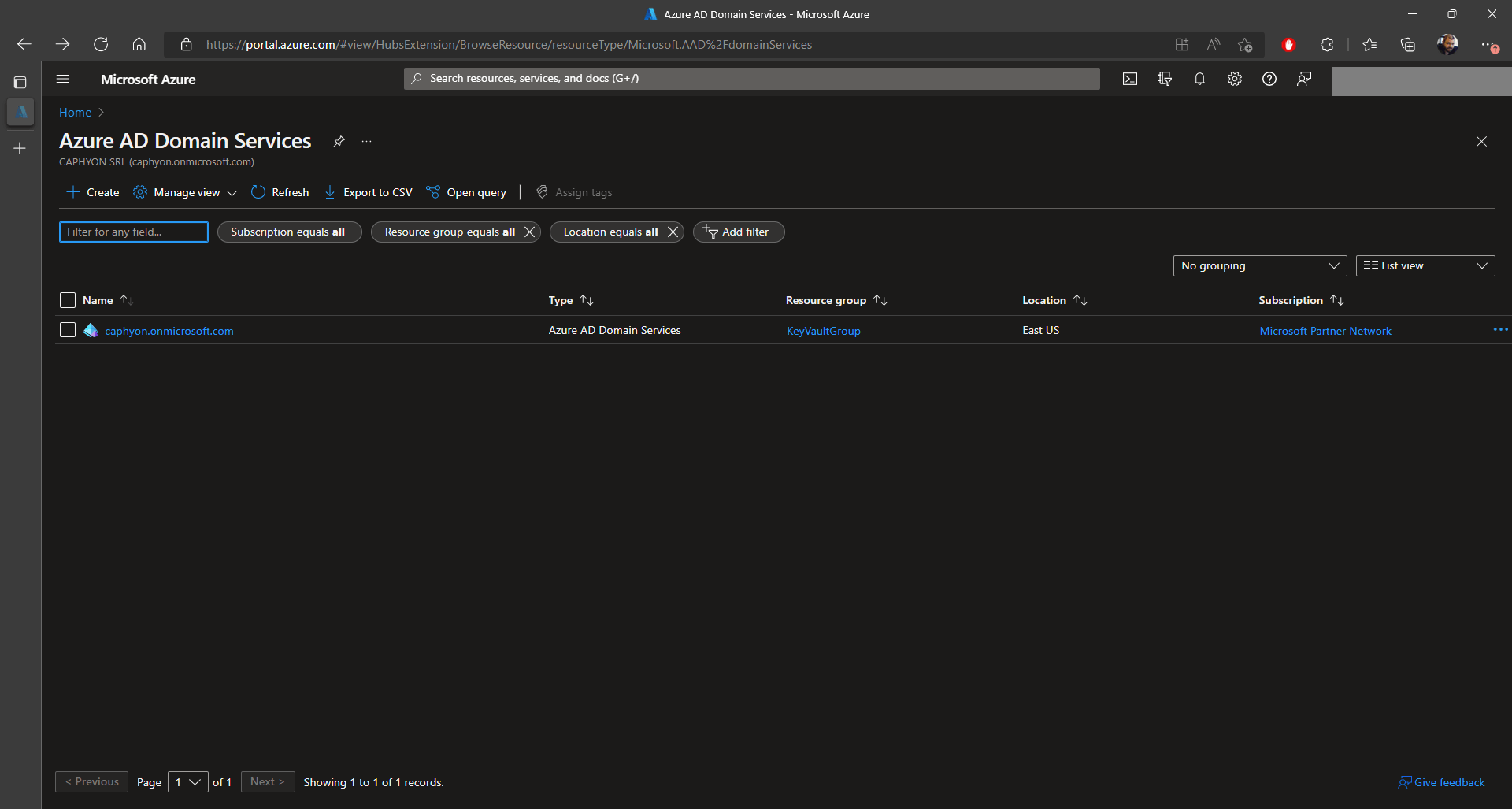Open the No grouping dropdown
Screen dimensions: 1512x809
(1260, 265)
